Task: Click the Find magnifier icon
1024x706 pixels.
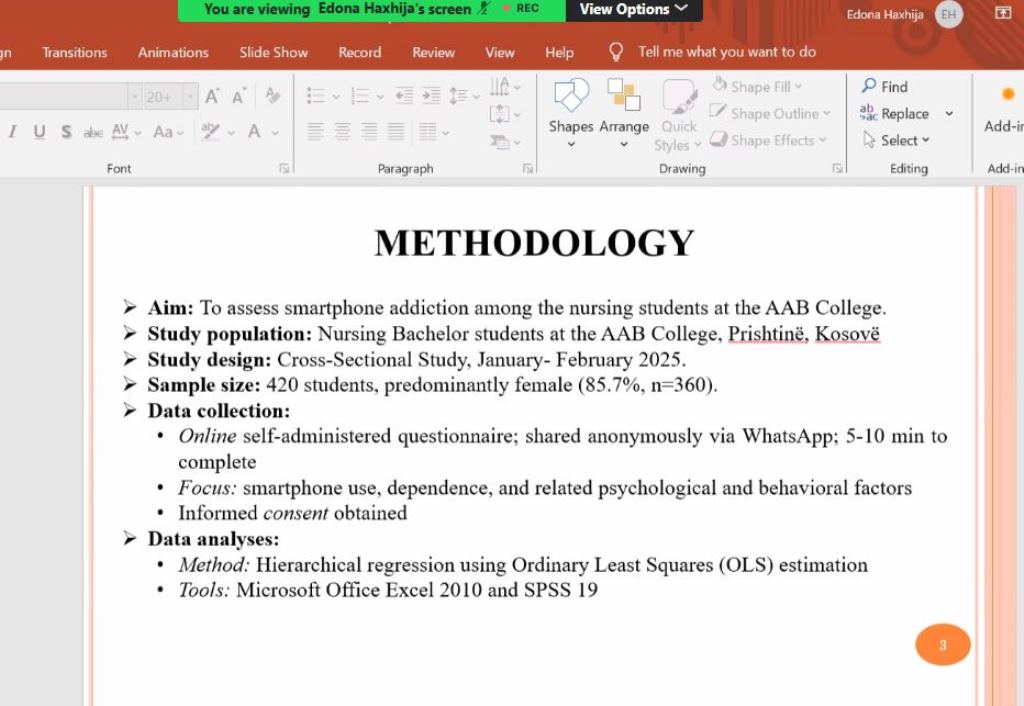Action: click(x=869, y=87)
